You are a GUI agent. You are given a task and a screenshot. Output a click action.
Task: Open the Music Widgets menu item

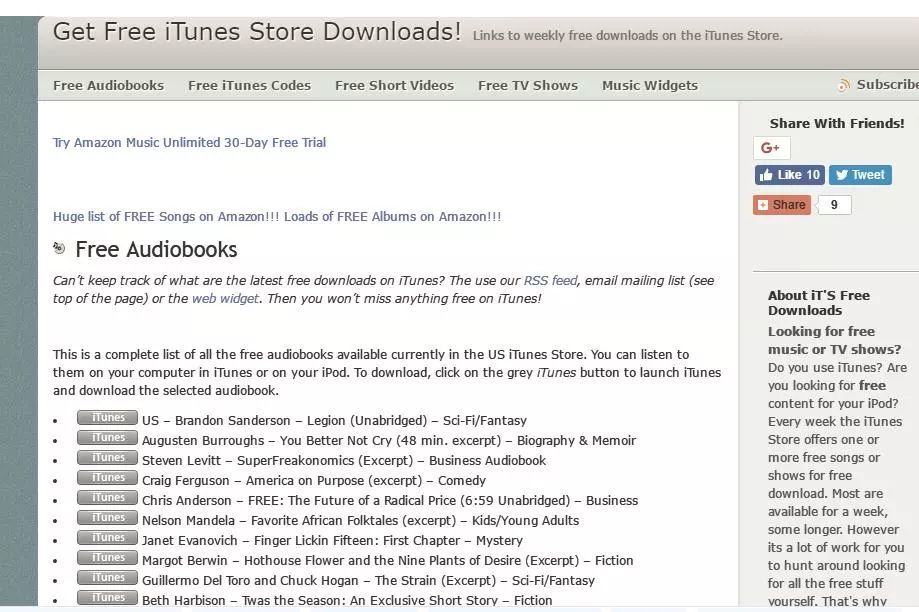pyautogui.click(x=650, y=86)
